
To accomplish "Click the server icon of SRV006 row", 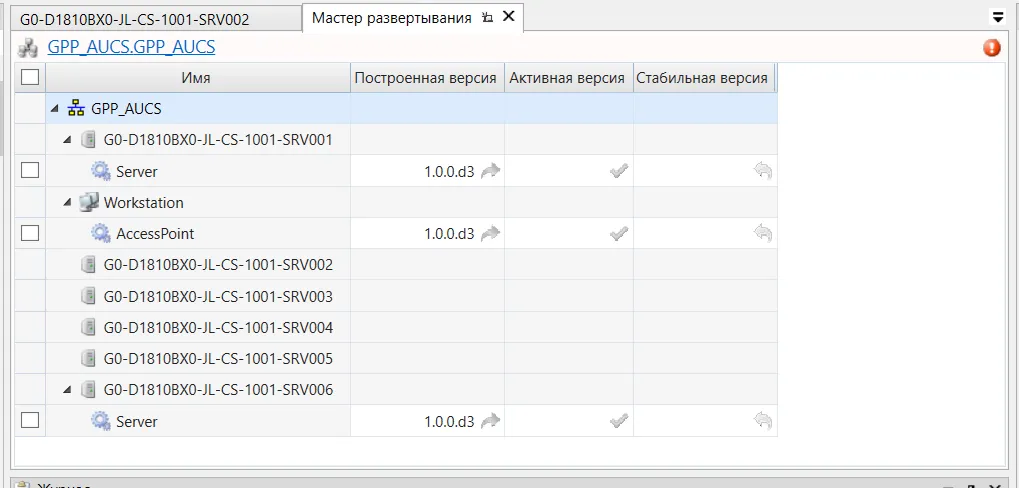I will (x=88, y=390).
